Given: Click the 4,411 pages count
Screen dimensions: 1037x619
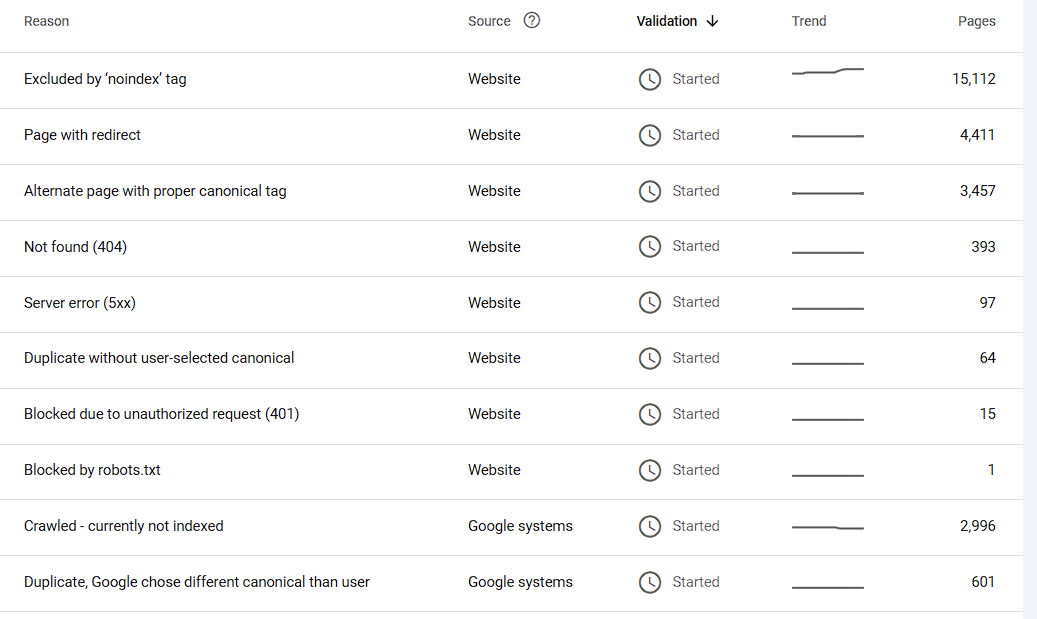Looking at the screenshot, I should pos(977,135).
